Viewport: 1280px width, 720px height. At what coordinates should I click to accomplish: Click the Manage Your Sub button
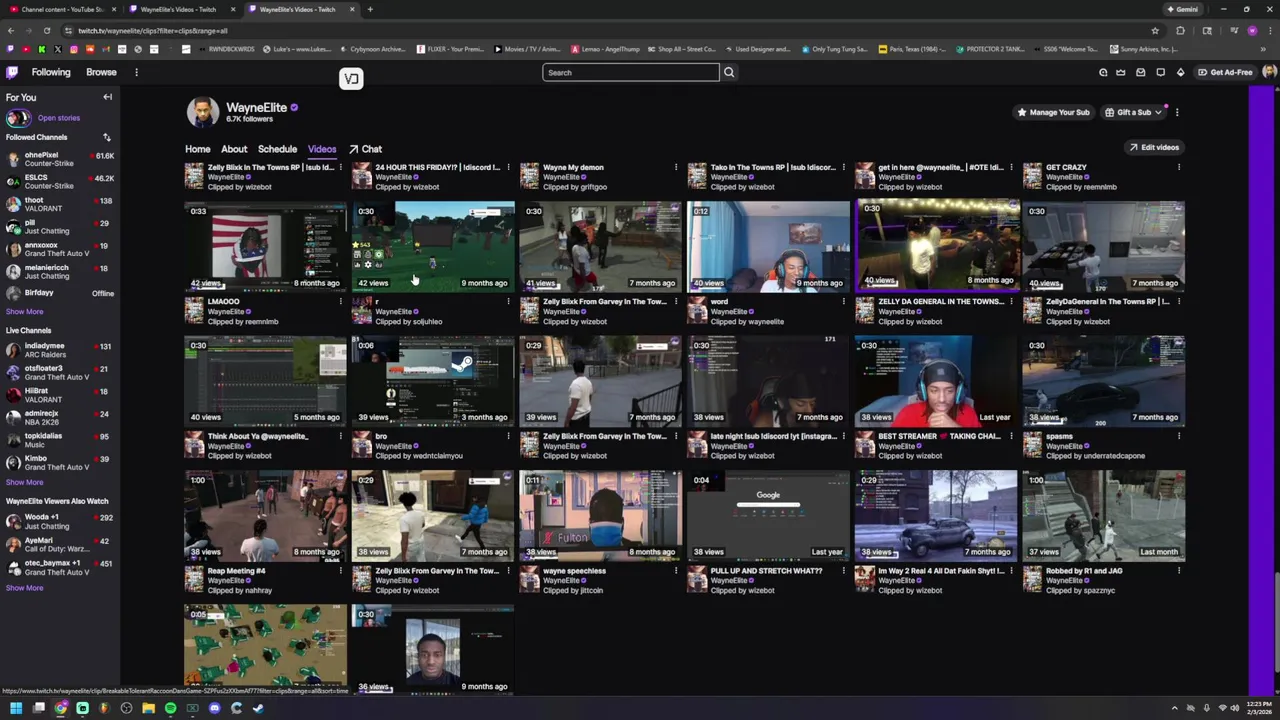coord(1053,112)
